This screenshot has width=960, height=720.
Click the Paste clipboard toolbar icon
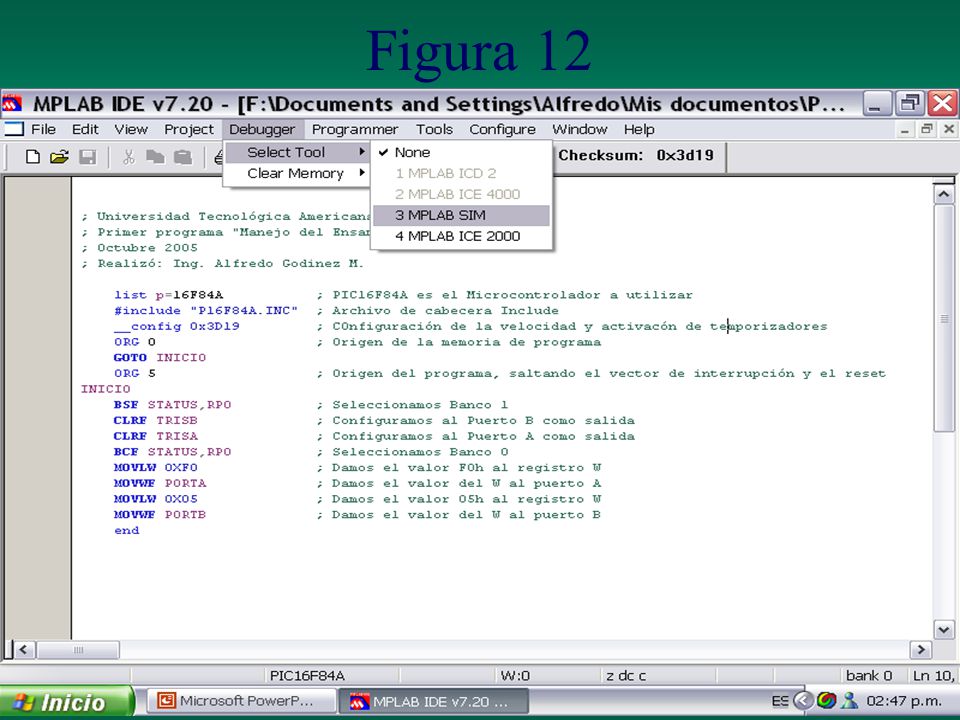(x=183, y=157)
